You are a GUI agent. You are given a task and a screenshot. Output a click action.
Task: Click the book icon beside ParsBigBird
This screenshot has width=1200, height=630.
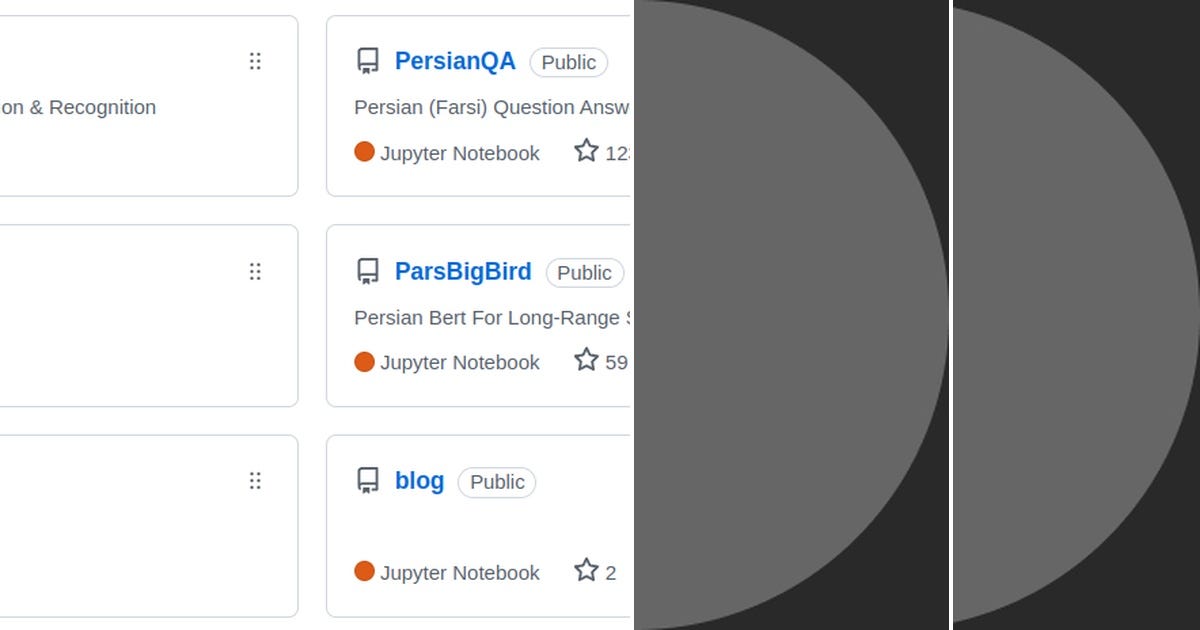[367, 271]
